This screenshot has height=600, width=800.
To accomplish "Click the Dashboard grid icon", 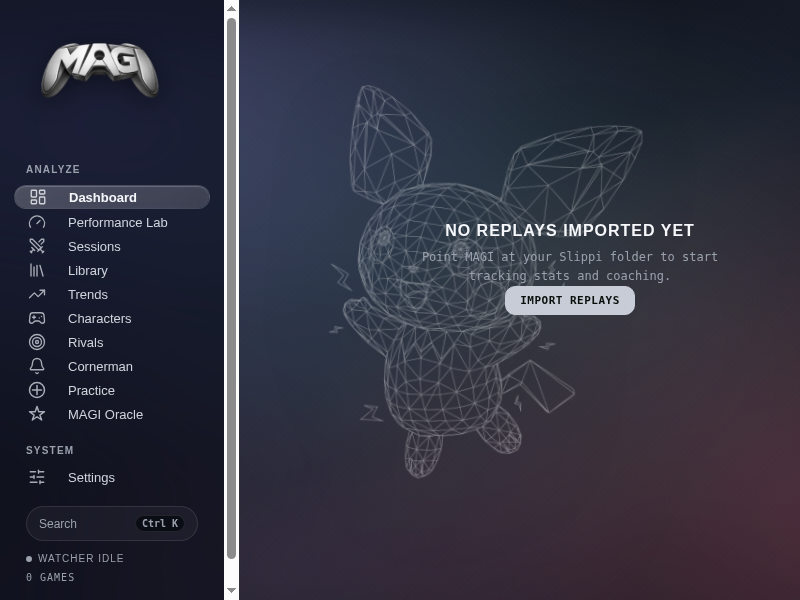I will [x=38, y=197].
